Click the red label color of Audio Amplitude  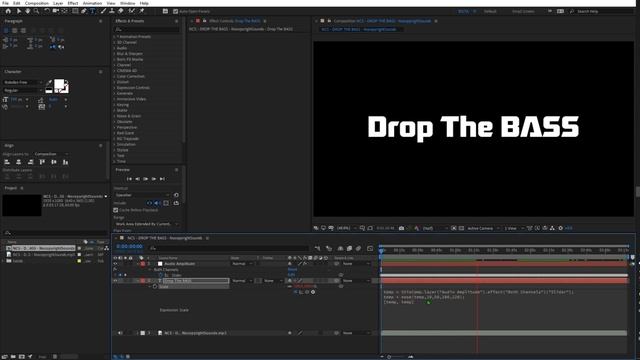pos(143,264)
